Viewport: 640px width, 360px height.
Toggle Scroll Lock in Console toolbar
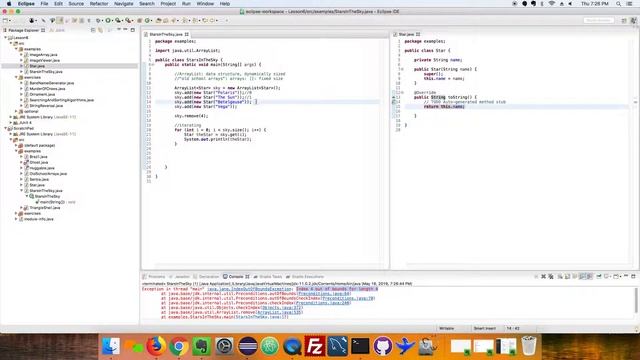coord(567,277)
